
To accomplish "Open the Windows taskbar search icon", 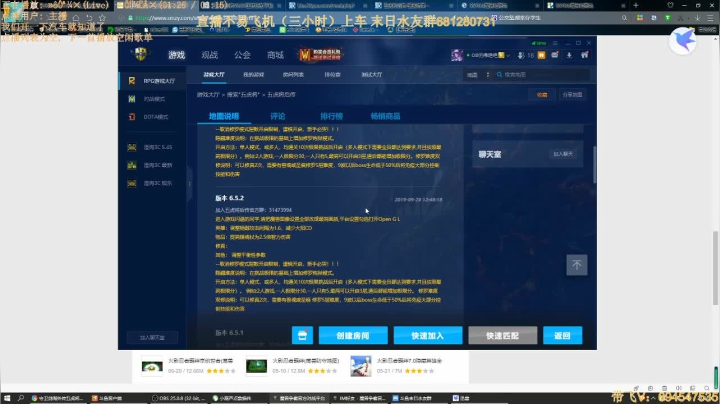I will 21,398.
